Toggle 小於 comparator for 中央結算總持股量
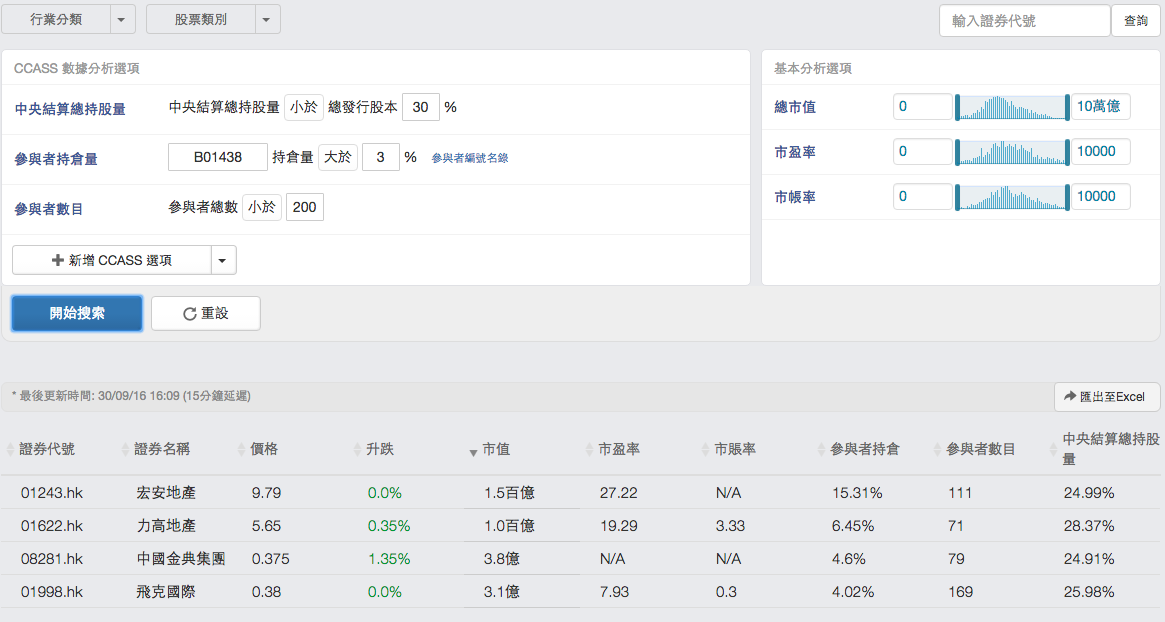 pos(304,107)
